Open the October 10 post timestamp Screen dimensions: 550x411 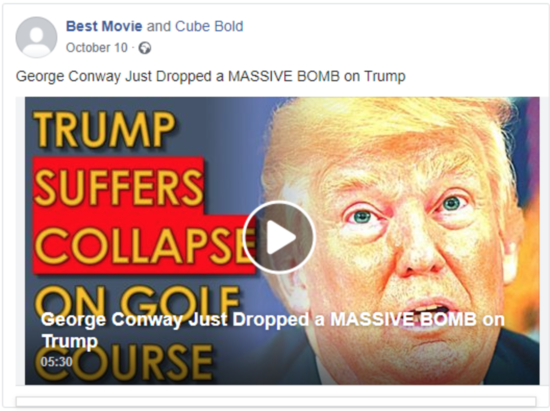point(97,48)
